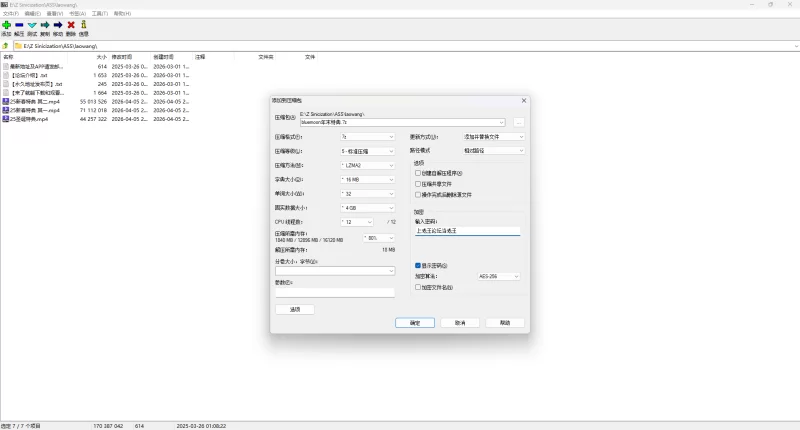Screen dimensions: 800x430
Task: Click the video icon of 25圣诞特典.mp4
Action: click(x=6, y=119)
